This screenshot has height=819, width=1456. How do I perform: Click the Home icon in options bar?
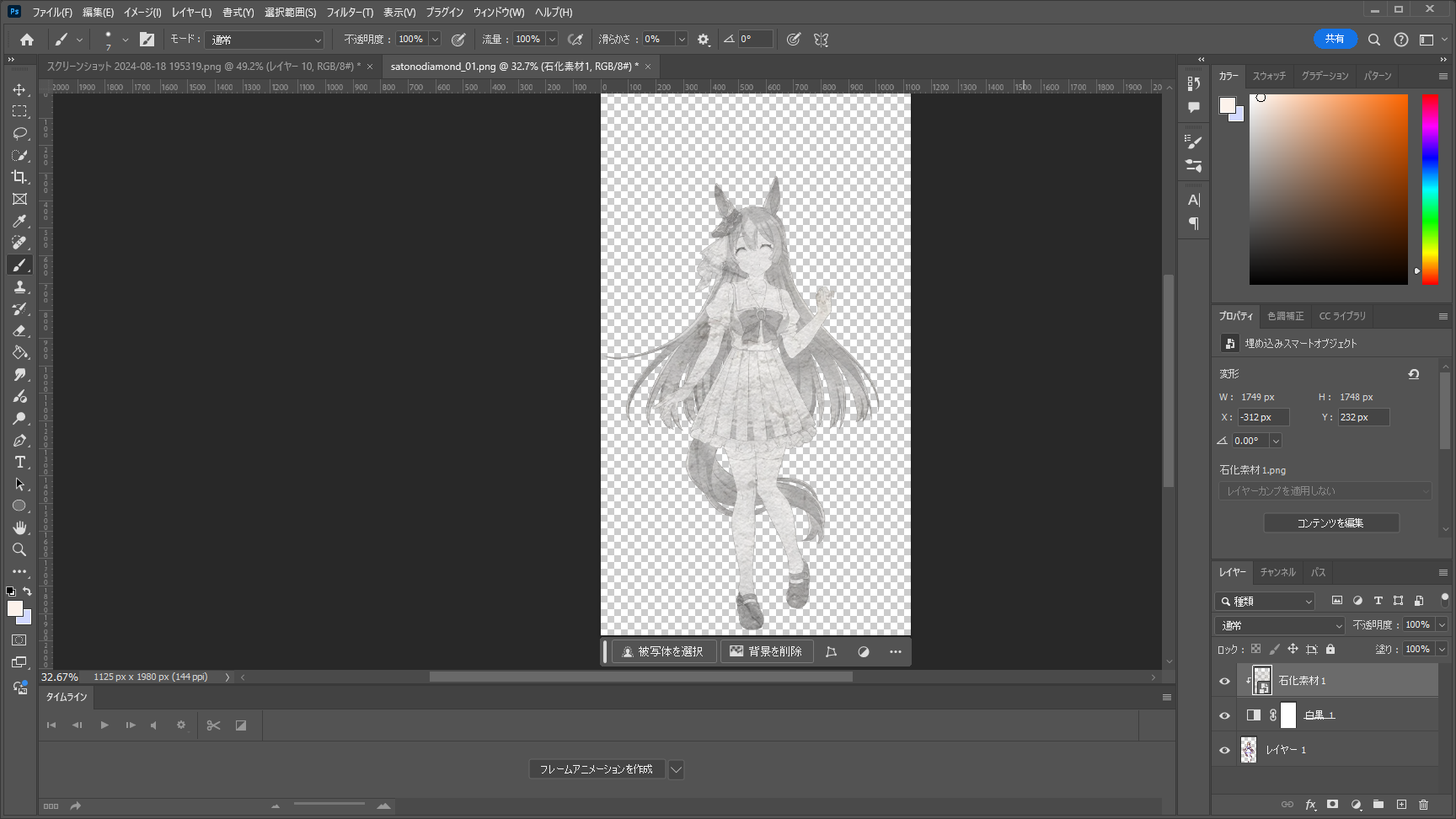click(x=27, y=40)
